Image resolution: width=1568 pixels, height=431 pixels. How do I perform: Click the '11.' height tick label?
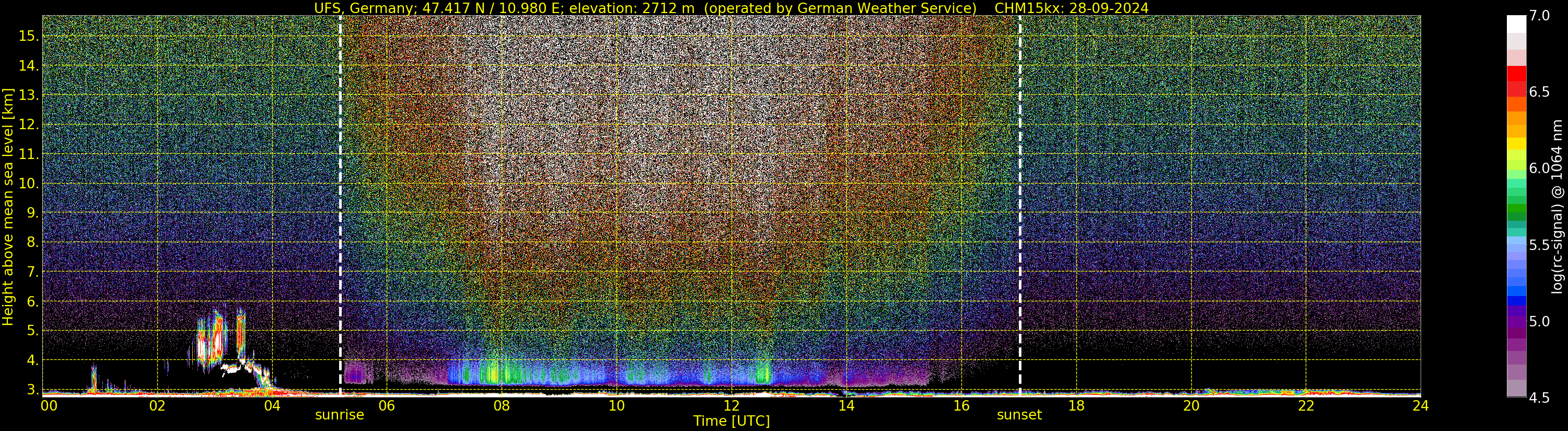[x=29, y=154]
